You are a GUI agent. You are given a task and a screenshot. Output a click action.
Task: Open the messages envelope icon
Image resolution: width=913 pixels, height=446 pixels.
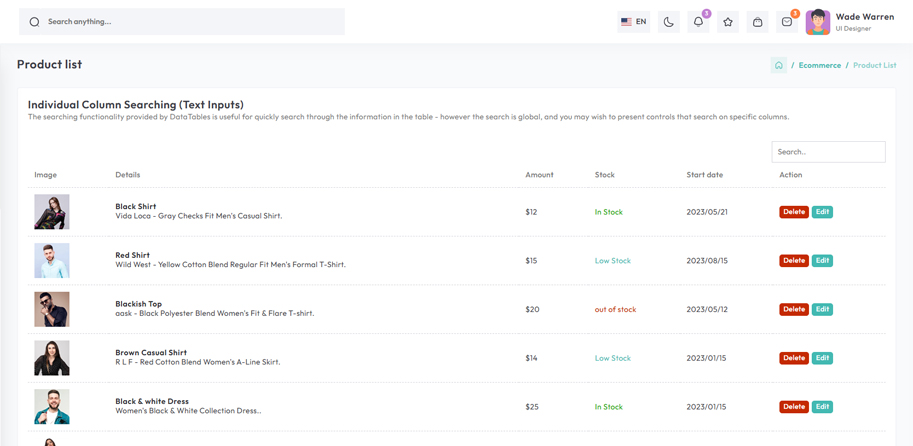click(787, 22)
